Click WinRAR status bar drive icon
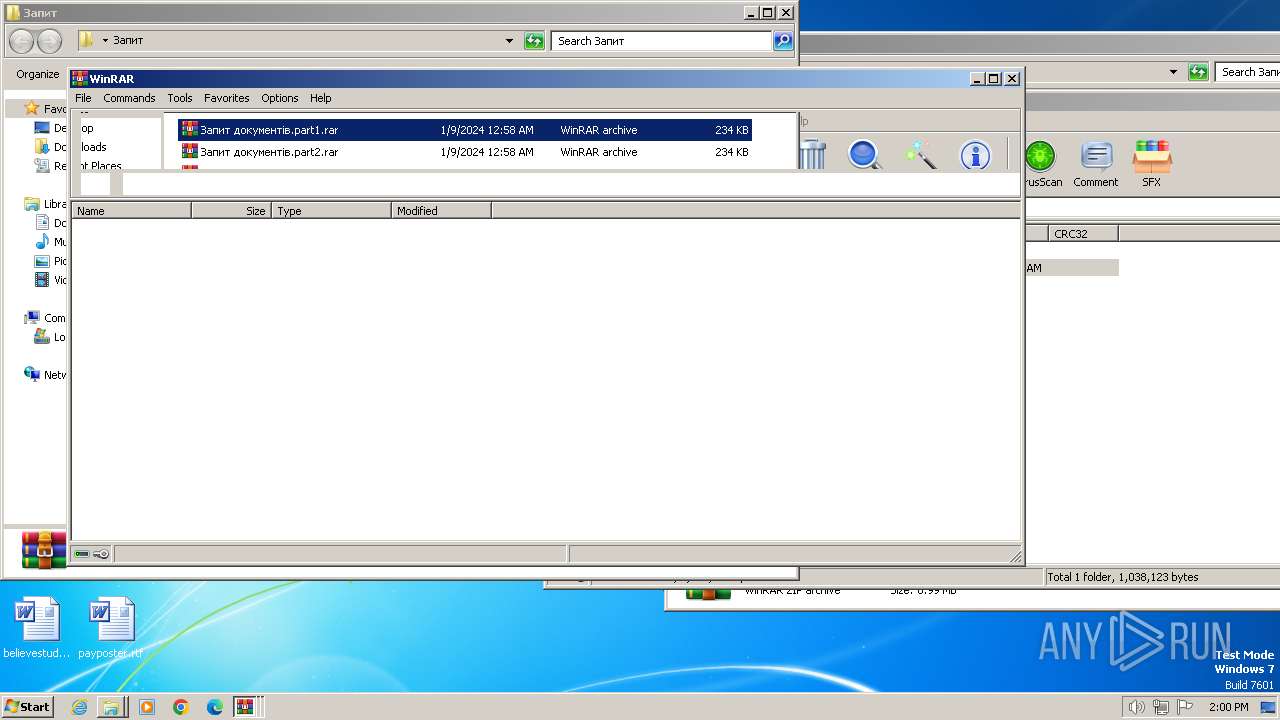This screenshot has width=1280, height=720. click(x=82, y=554)
